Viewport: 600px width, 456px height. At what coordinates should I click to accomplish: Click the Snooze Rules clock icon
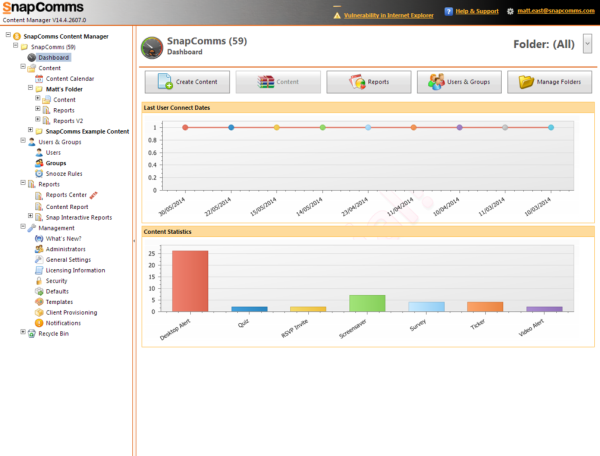[x=39, y=174]
